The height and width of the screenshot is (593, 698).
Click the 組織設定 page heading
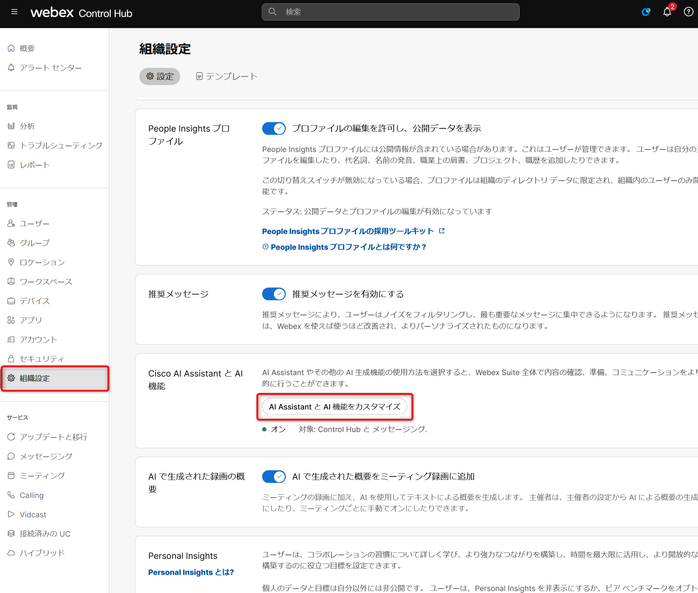click(165, 49)
